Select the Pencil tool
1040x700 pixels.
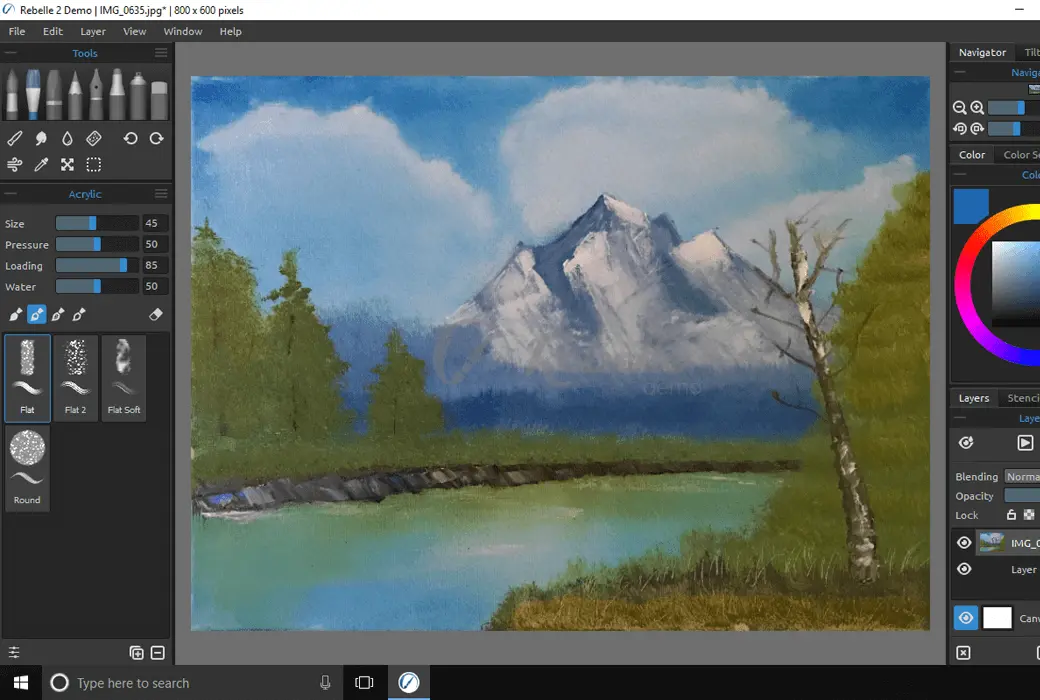(x=75, y=94)
